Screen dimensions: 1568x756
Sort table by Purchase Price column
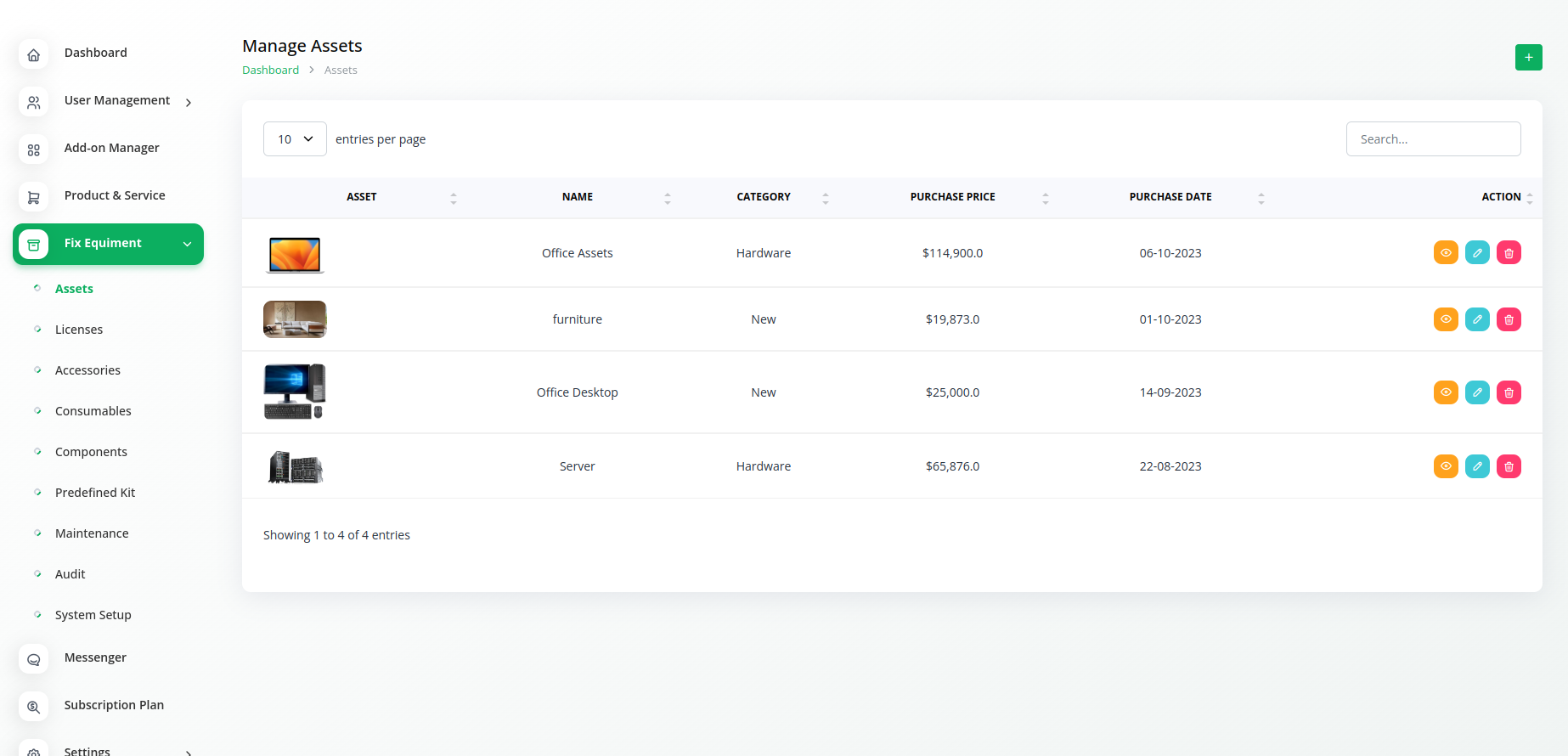(952, 197)
